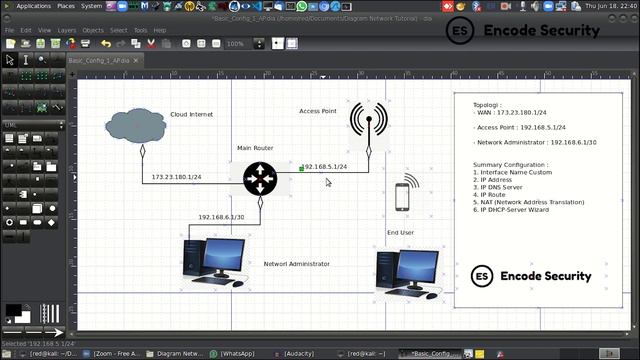This screenshot has width=640, height=360.
Task: Select the UML diamond branch shape
Action: coord(51,222)
